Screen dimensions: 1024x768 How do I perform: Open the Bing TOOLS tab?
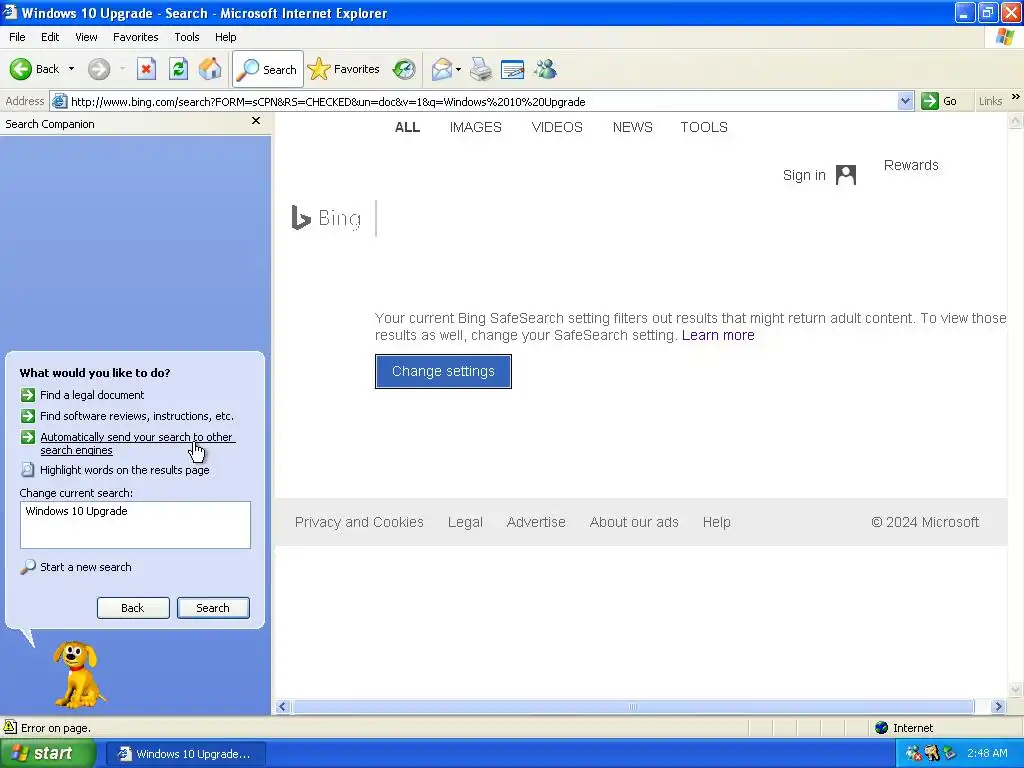coord(704,127)
